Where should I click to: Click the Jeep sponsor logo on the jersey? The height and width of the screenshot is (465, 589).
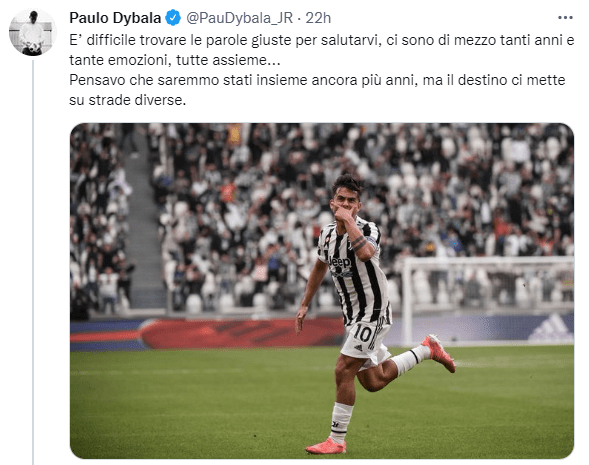(340, 262)
